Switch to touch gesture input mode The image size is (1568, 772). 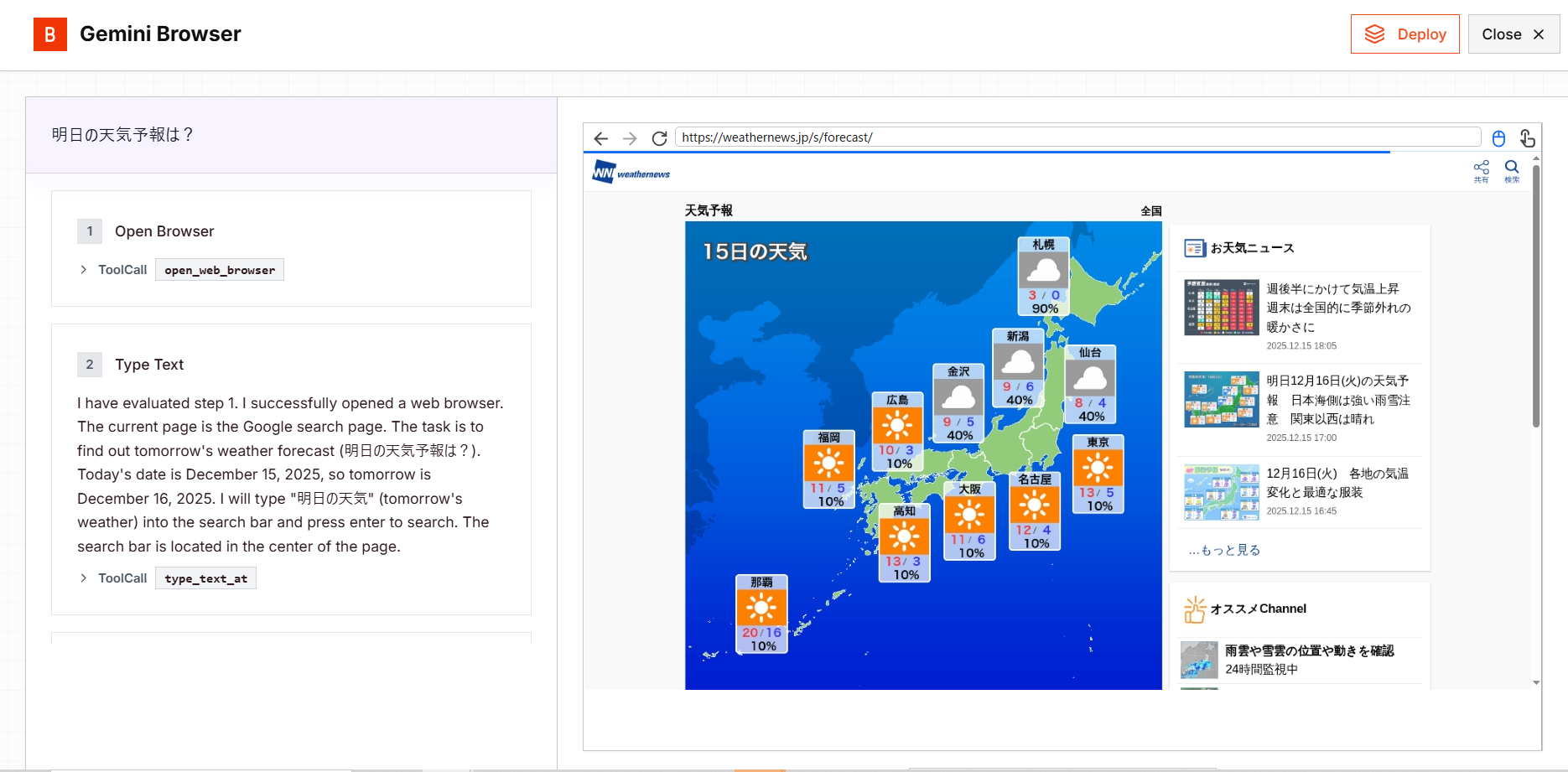[x=1528, y=138]
